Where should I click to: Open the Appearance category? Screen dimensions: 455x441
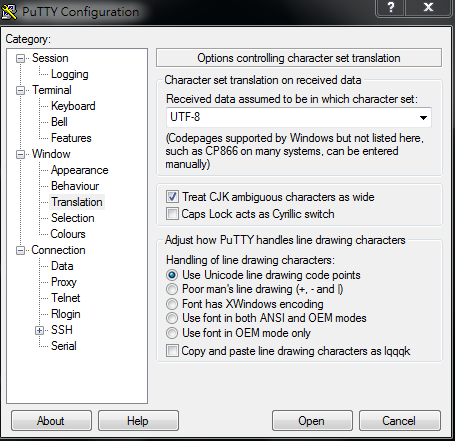click(x=79, y=170)
